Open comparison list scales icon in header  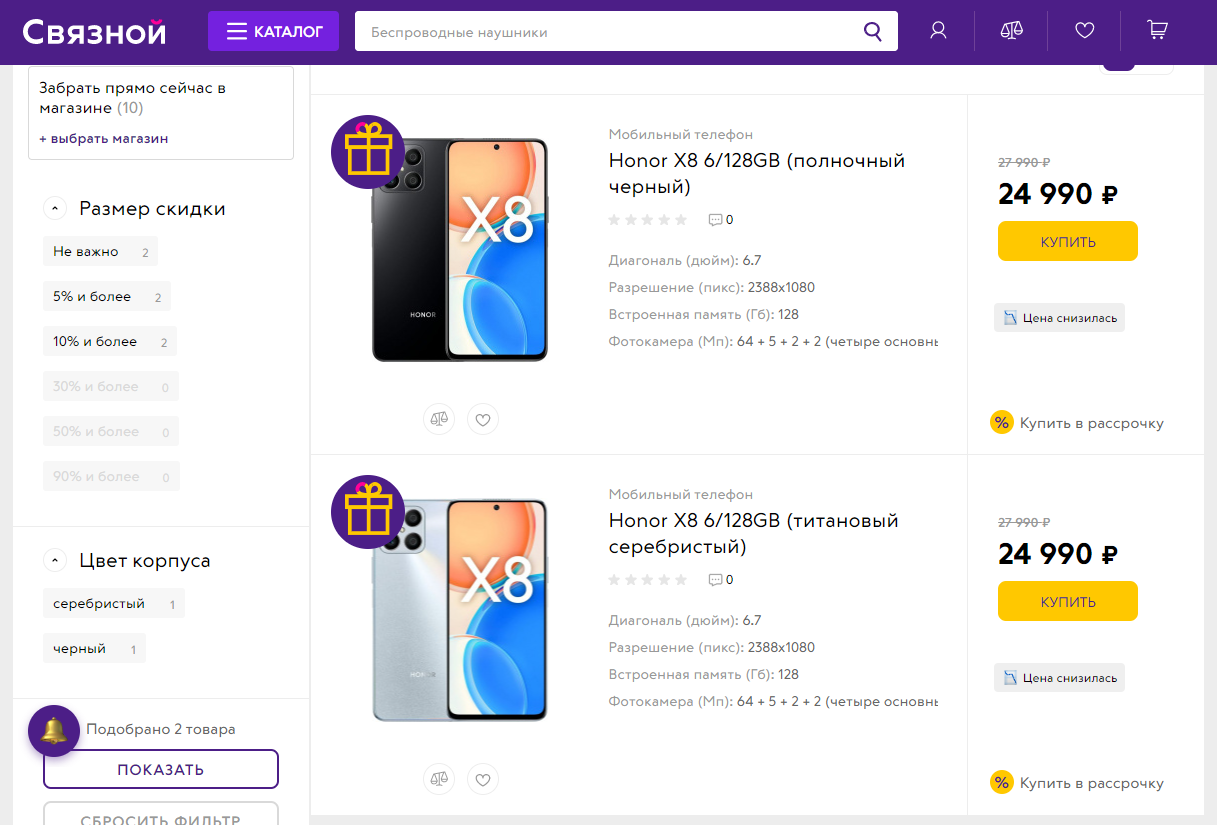pyautogui.click(x=1011, y=31)
